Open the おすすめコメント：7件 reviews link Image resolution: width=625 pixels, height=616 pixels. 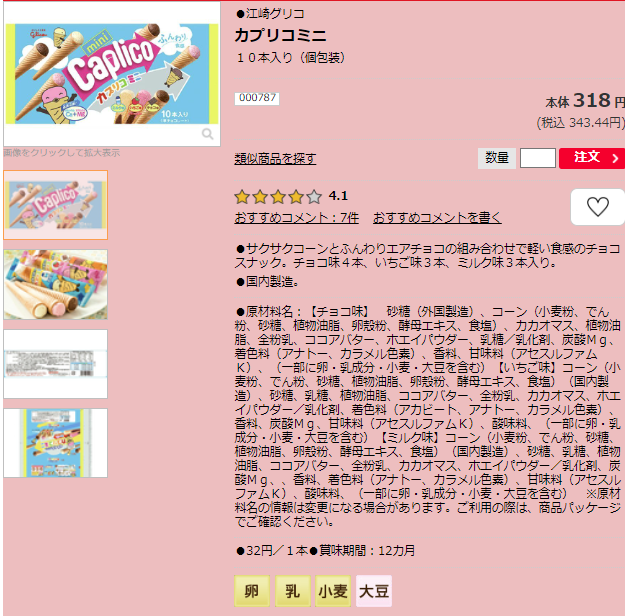pyautogui.click(x=297, y=218)
